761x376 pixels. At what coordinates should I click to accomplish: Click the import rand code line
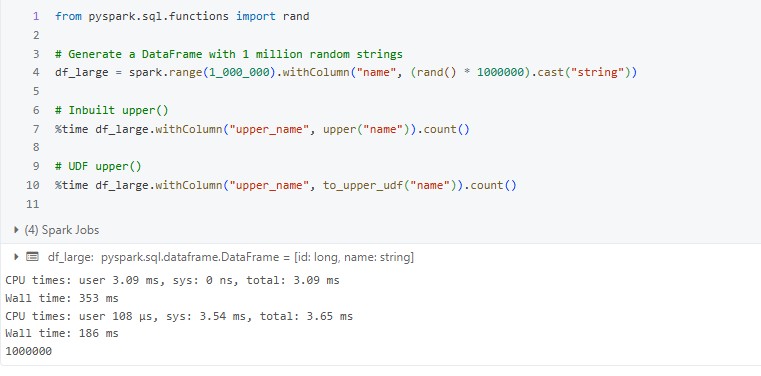click(x=182, y=16)
